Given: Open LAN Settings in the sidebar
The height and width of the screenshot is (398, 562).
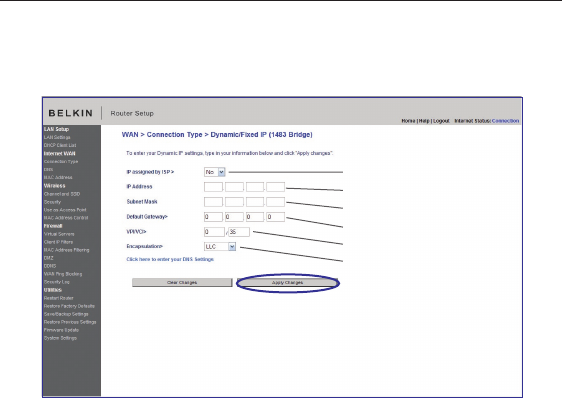Looking at the screenshot, I should pos(57,137).
